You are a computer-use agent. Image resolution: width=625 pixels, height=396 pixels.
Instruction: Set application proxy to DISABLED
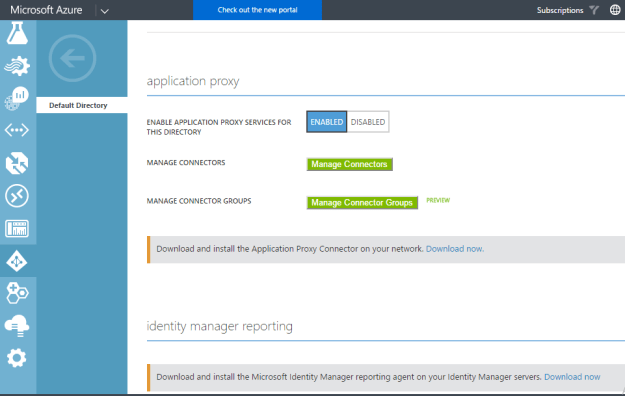368,122
